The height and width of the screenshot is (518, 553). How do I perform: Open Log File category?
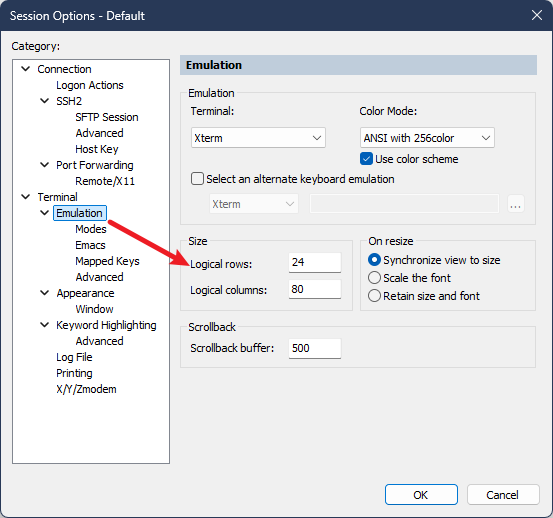click(74, 357)
